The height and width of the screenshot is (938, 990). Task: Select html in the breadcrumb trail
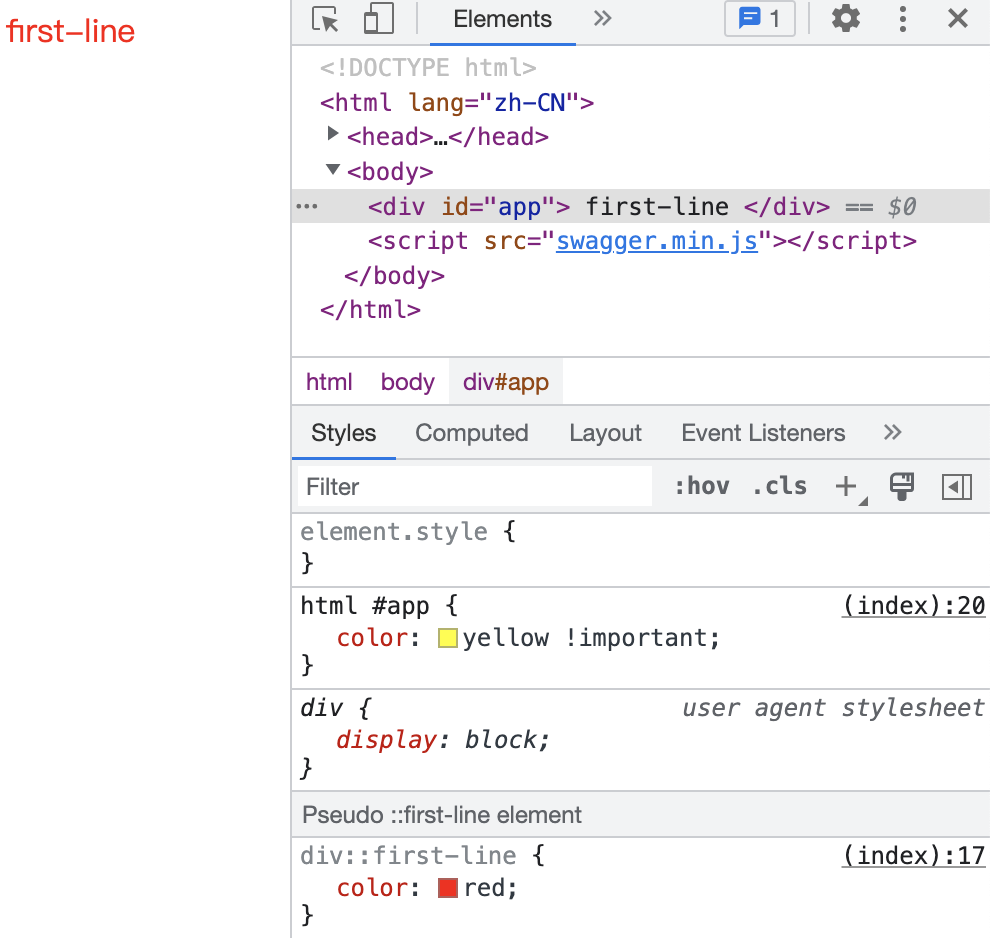pyautogui.click(x=329, y=382)
